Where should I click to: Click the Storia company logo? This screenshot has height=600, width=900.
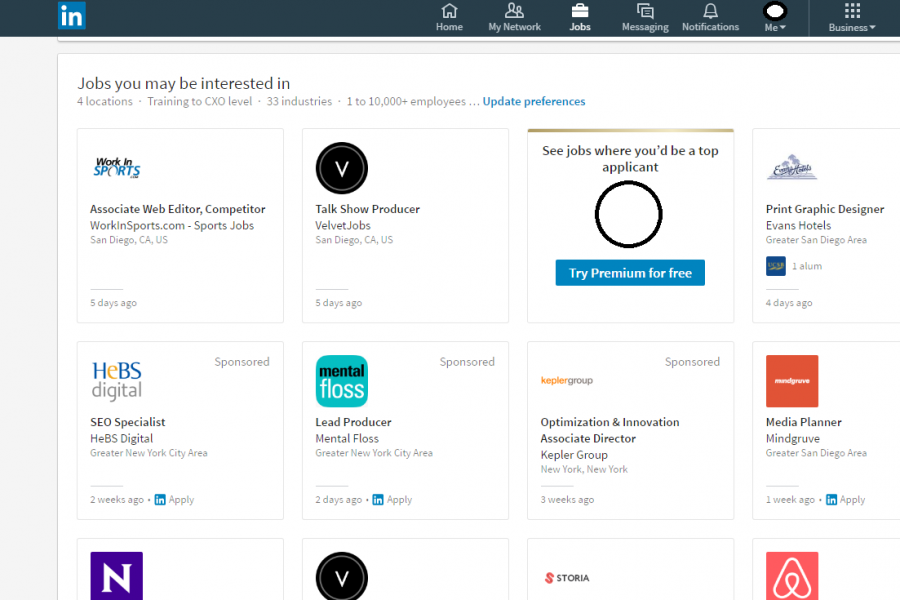click(x=567, y=578)
